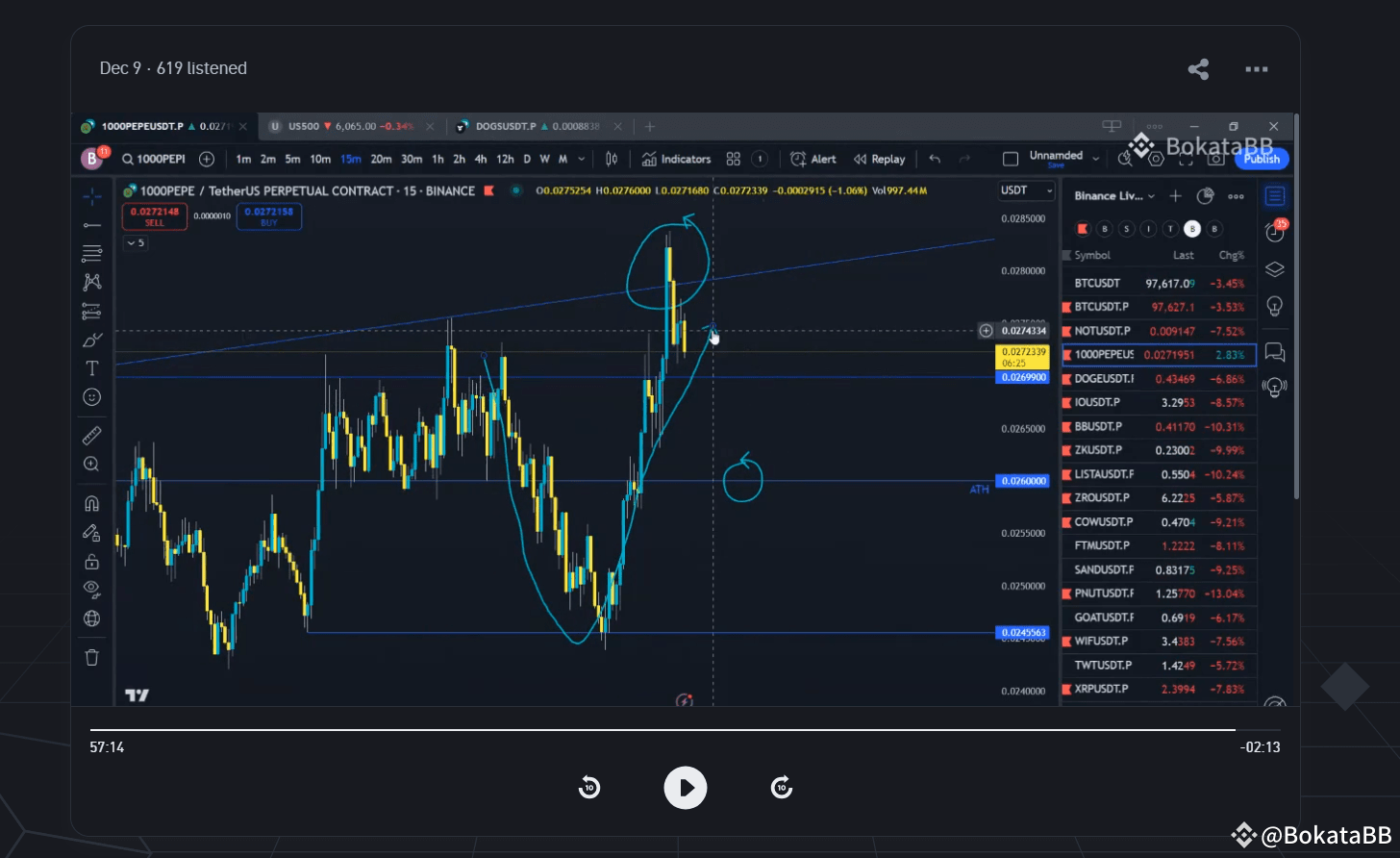Toggle Magnet mode in drawing toolbar
1400x858 pixels.
coord(92,503)
